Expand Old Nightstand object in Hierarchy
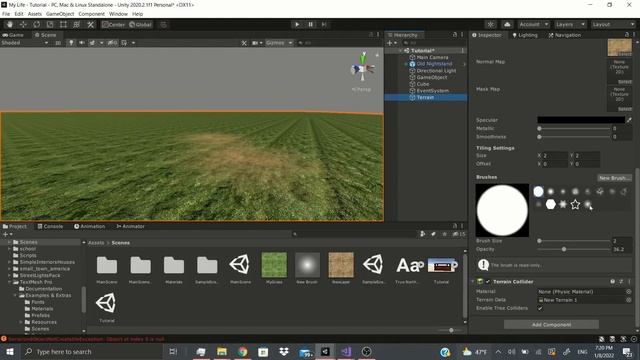This screenshot has width=640, height=360. 406,64
